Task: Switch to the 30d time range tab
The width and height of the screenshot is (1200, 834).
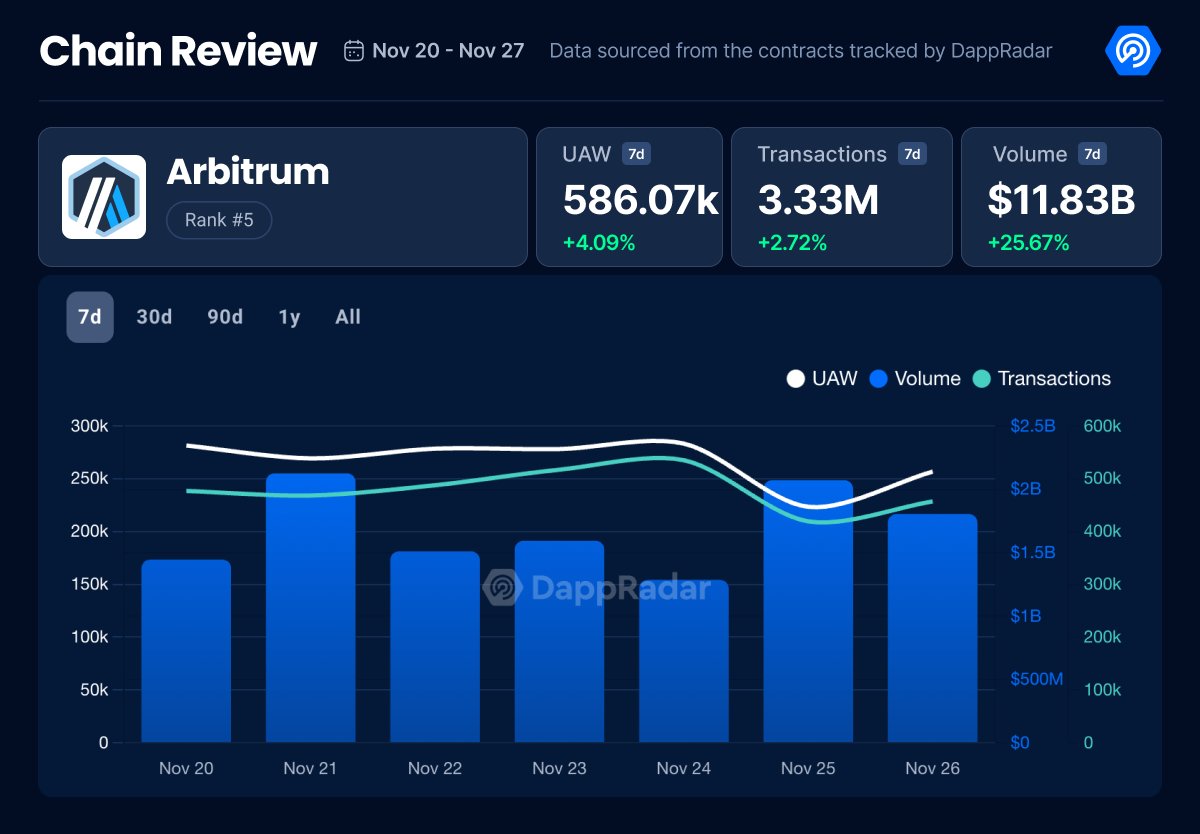Action: [155, 317]
